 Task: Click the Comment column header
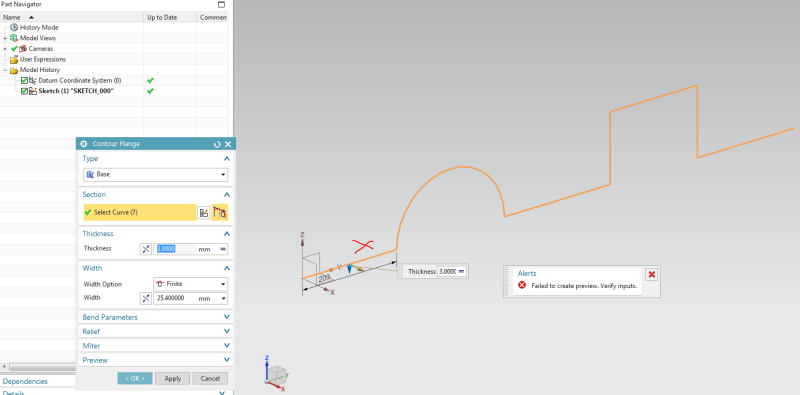213,17
